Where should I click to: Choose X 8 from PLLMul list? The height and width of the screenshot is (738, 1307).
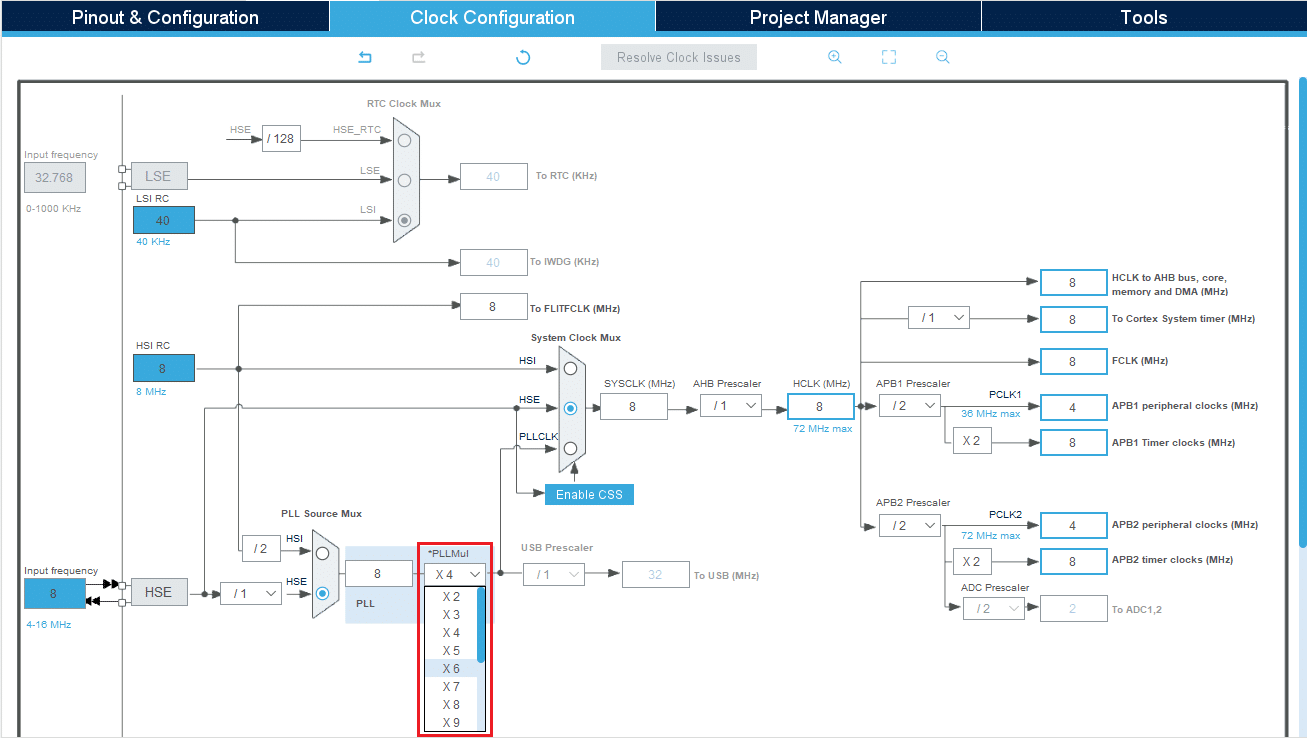tap(451, 704)
